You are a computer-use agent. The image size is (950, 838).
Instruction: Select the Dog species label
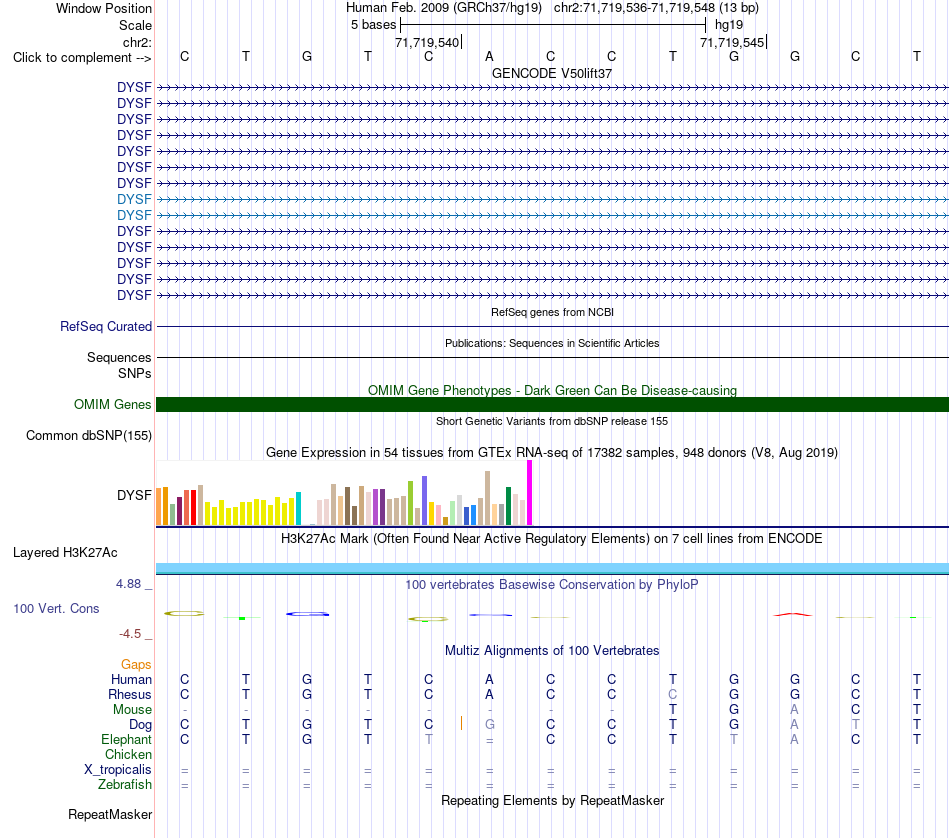point(140,725)
